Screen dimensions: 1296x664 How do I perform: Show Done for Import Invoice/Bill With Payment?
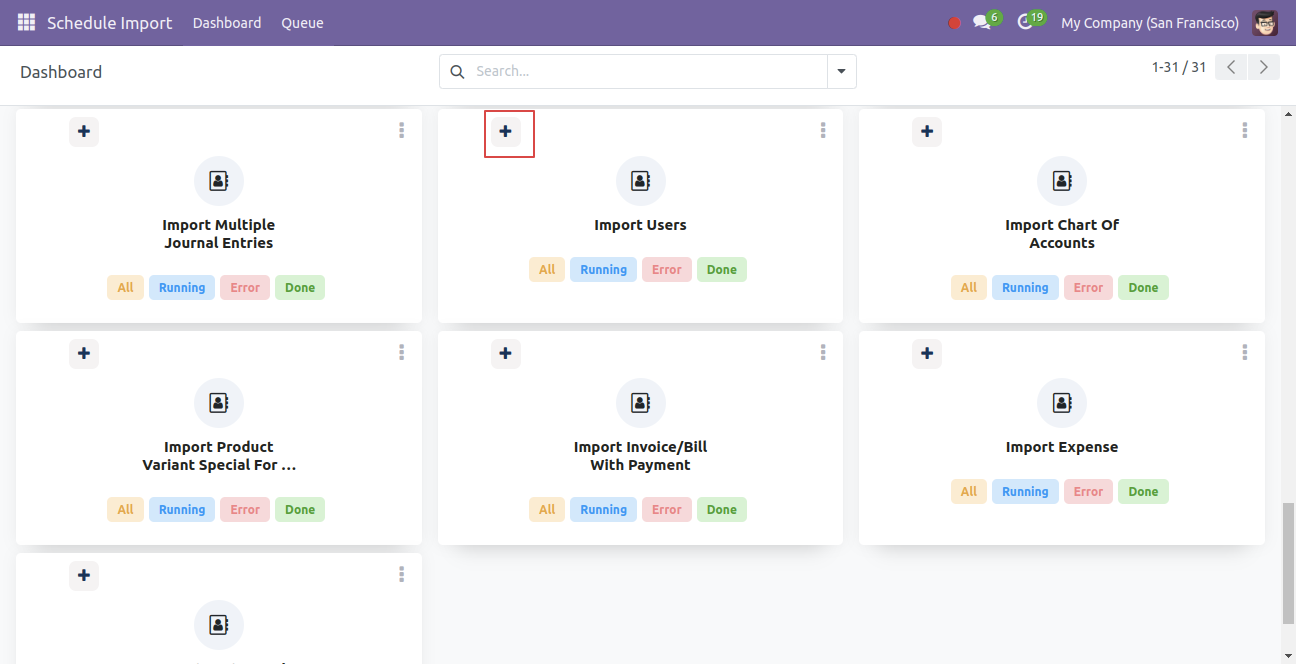point(722,510)
